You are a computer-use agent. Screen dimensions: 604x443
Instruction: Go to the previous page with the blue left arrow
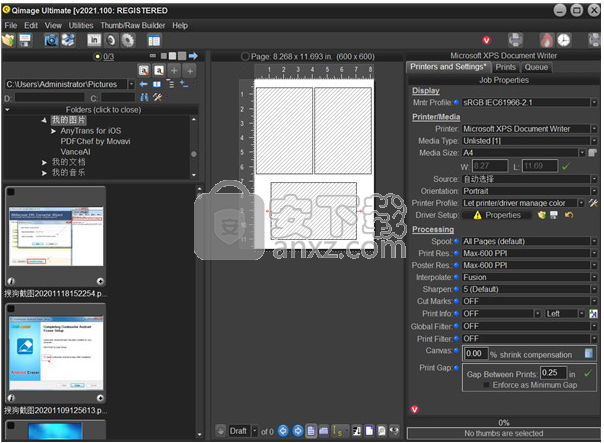tap(283, 431)
